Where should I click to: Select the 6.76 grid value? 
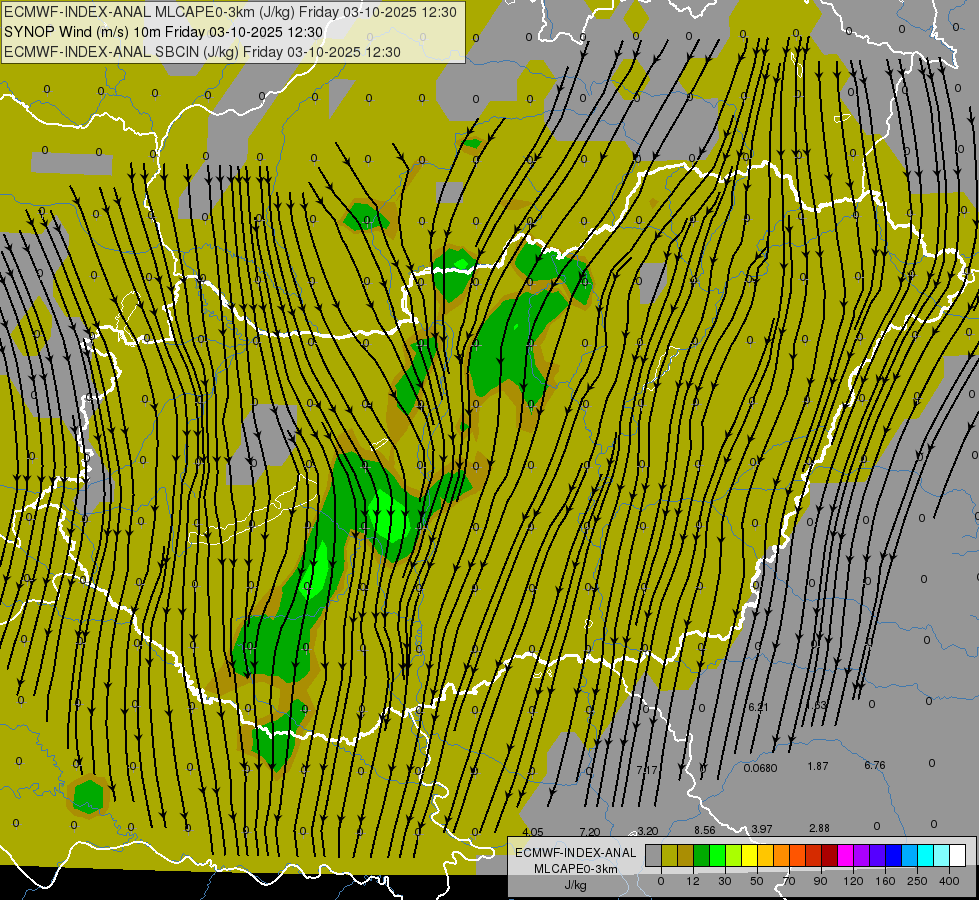click(875, 765)
